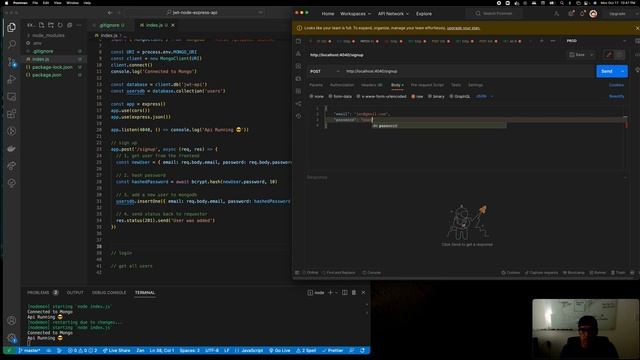
Task: Open the Explorer view in VS Code
Action: (x=11, y=27)
